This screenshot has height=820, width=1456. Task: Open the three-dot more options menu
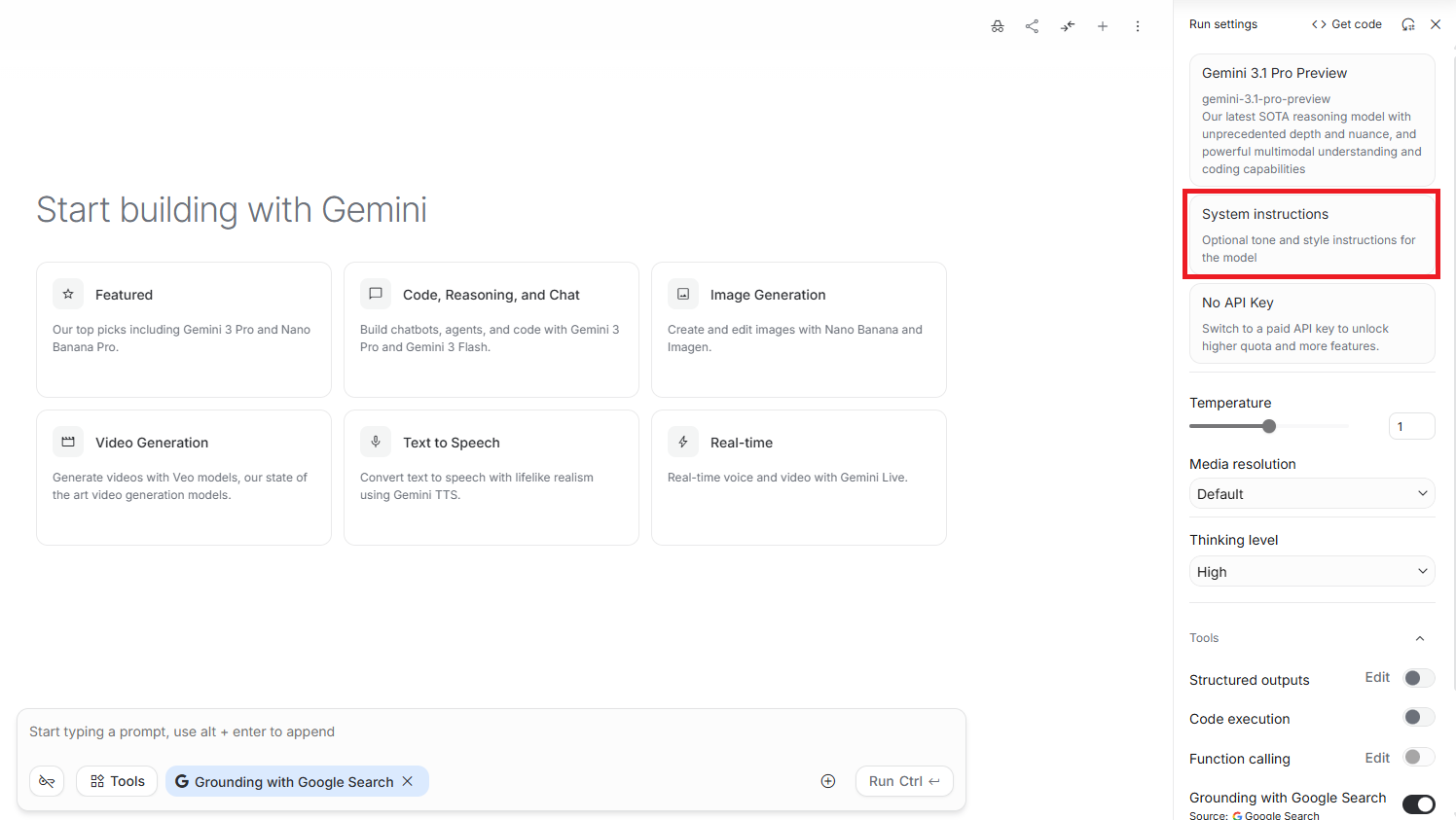coord(1138,26)
